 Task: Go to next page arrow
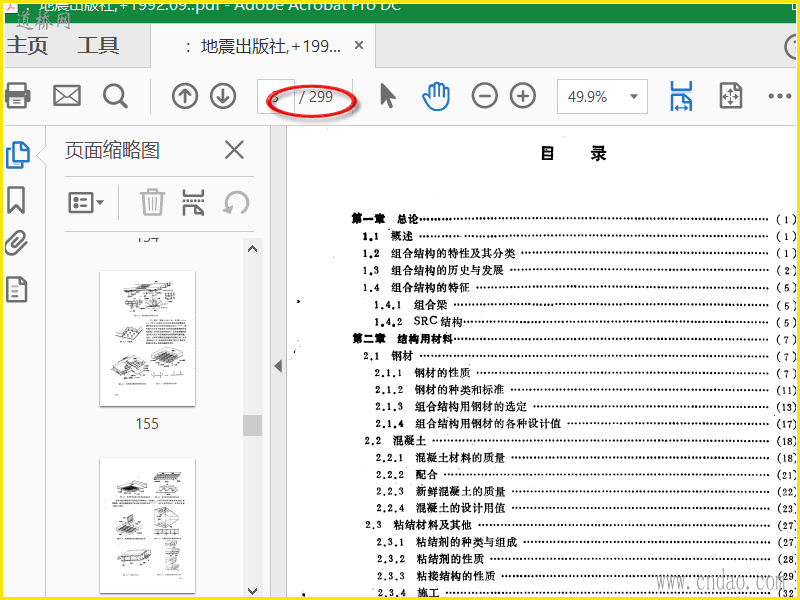[223, 96]
